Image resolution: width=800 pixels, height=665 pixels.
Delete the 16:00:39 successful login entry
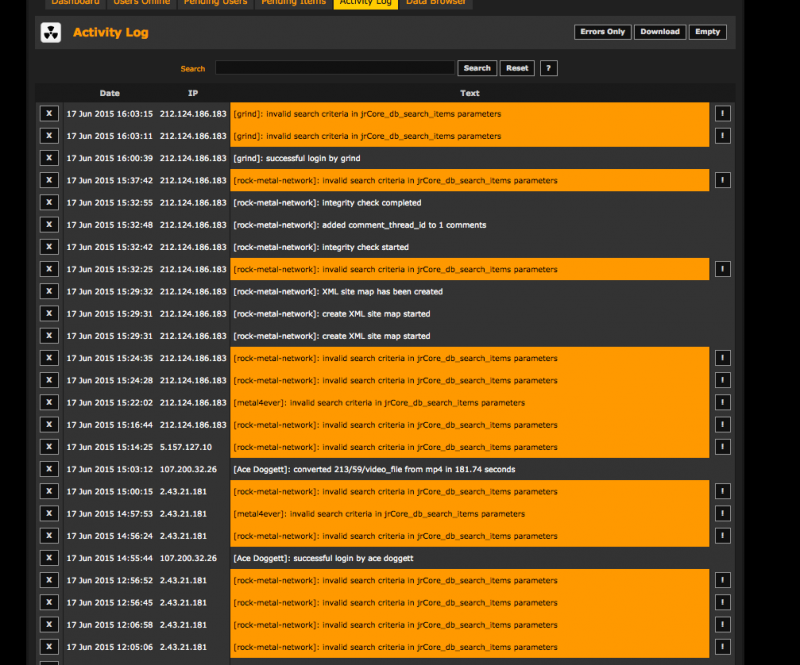(x=49, y=158)
